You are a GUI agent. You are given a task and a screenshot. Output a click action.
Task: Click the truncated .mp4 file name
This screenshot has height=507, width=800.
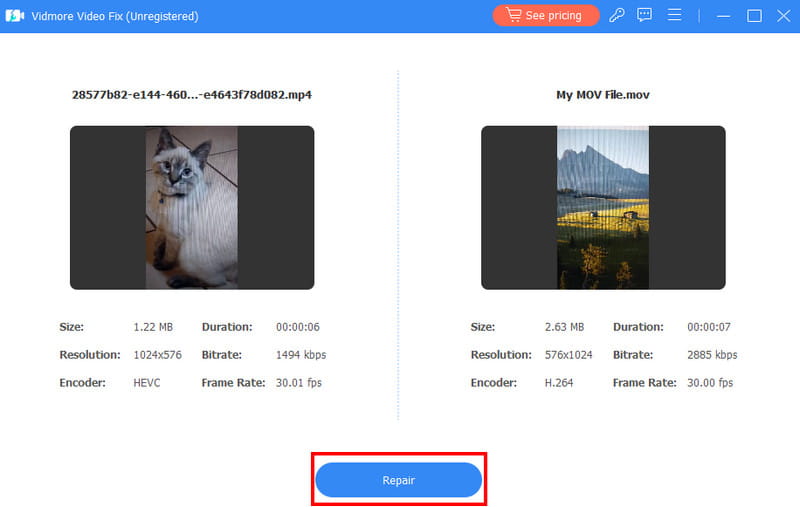(192, 95)
